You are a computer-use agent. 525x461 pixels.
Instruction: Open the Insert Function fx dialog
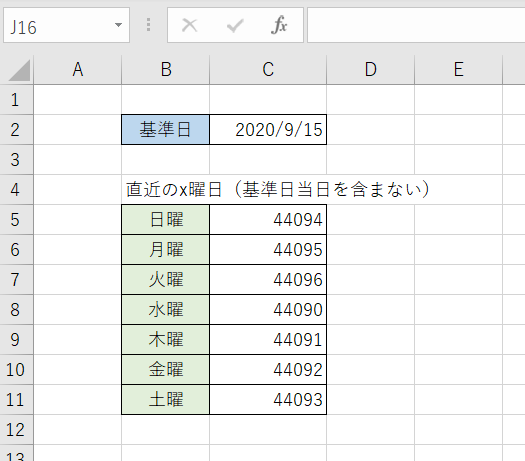point(279,25)
